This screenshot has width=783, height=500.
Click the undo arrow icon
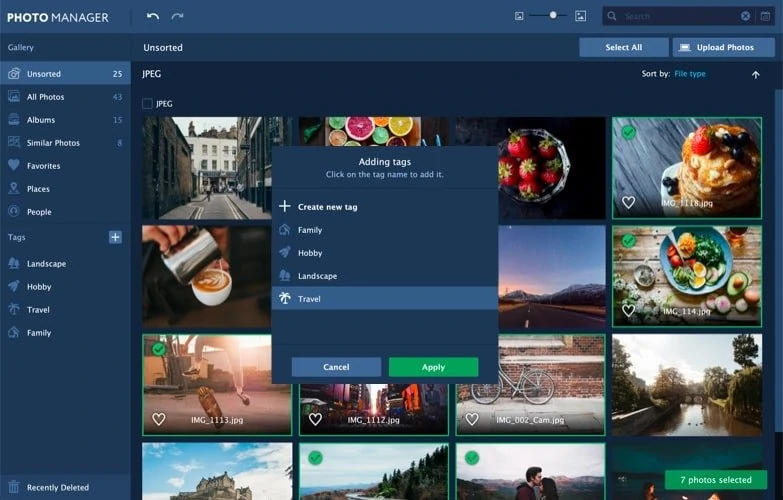point(153,16)
